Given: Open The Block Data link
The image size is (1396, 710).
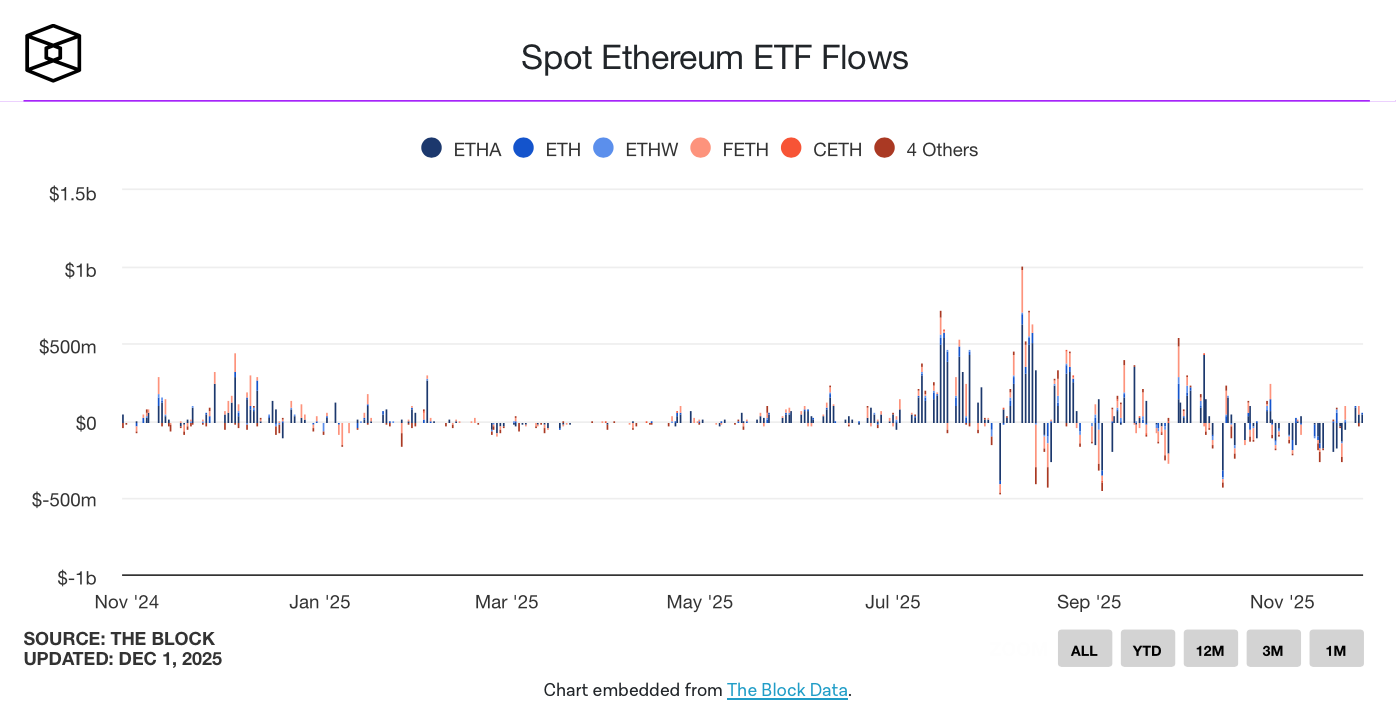Looking at the screenshot, I should coord(787,690).
